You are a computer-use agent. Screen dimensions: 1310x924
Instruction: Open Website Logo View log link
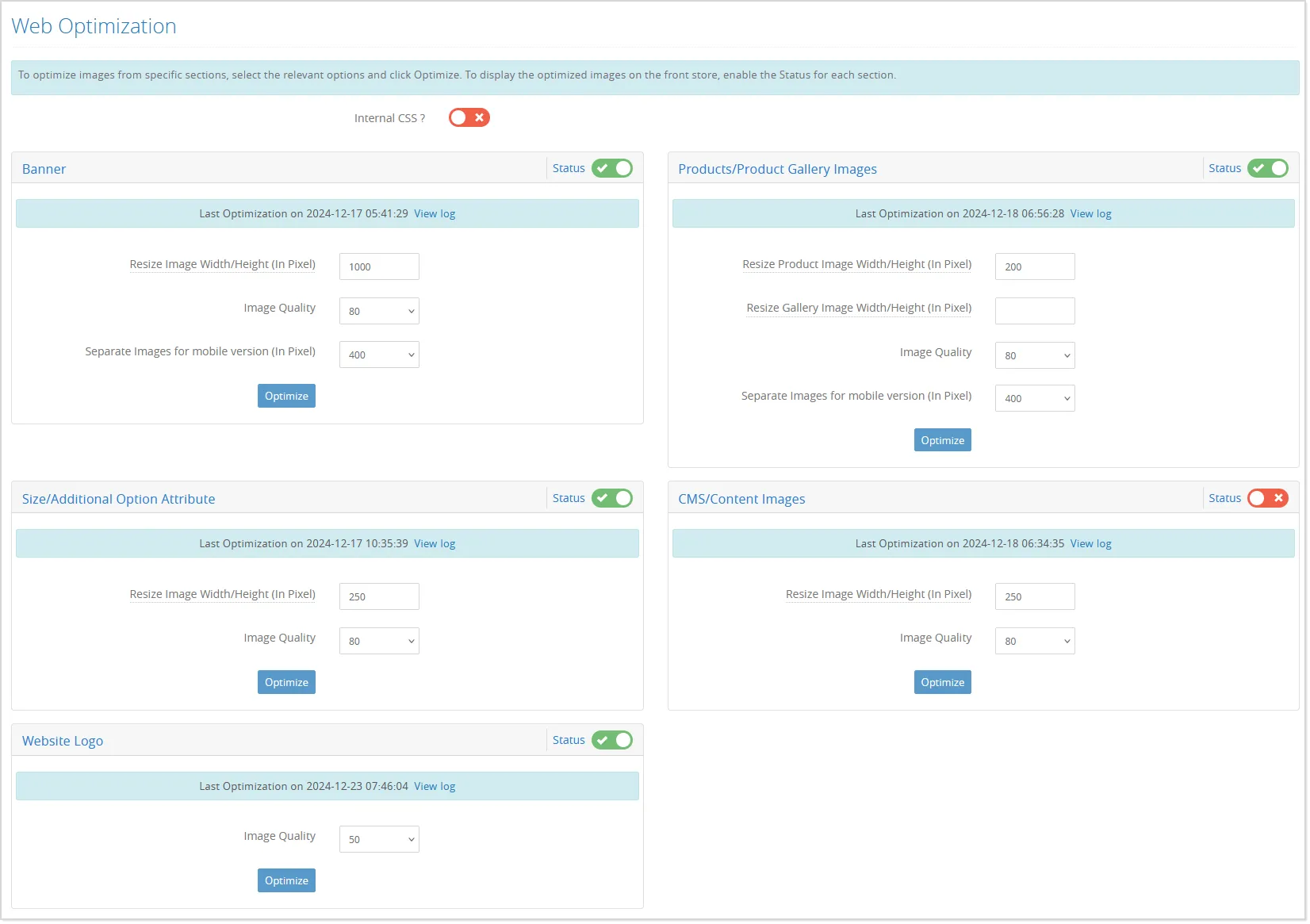coord(435,786)
